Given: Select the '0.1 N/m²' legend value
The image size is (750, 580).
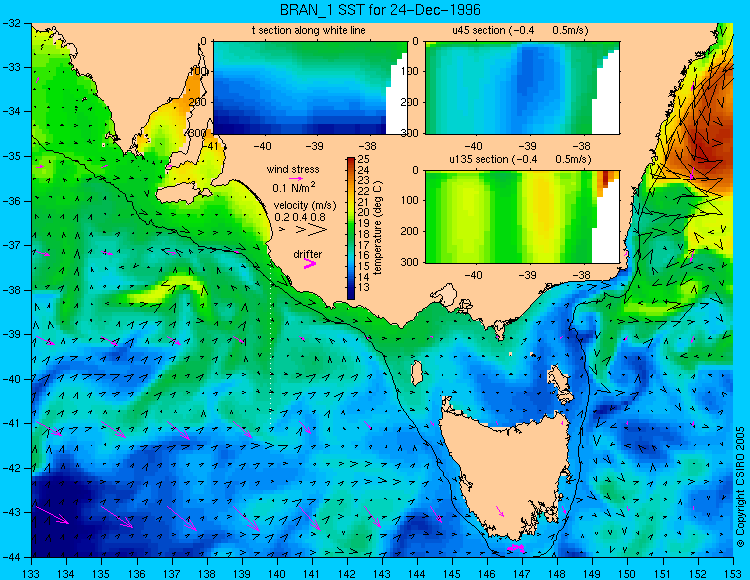Looking at the screenshot, I should point(294,187).
